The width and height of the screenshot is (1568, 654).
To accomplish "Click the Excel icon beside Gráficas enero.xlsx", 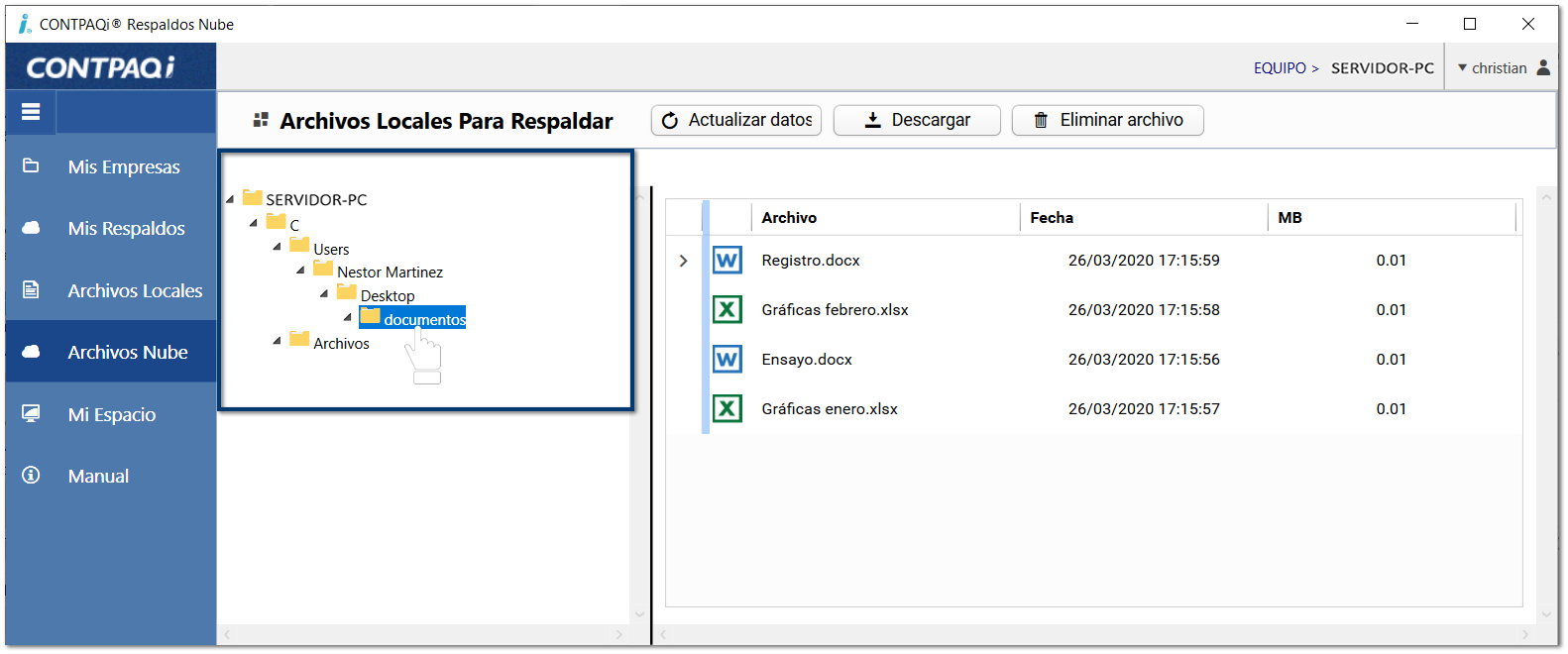I will click(x=727, y=409).
